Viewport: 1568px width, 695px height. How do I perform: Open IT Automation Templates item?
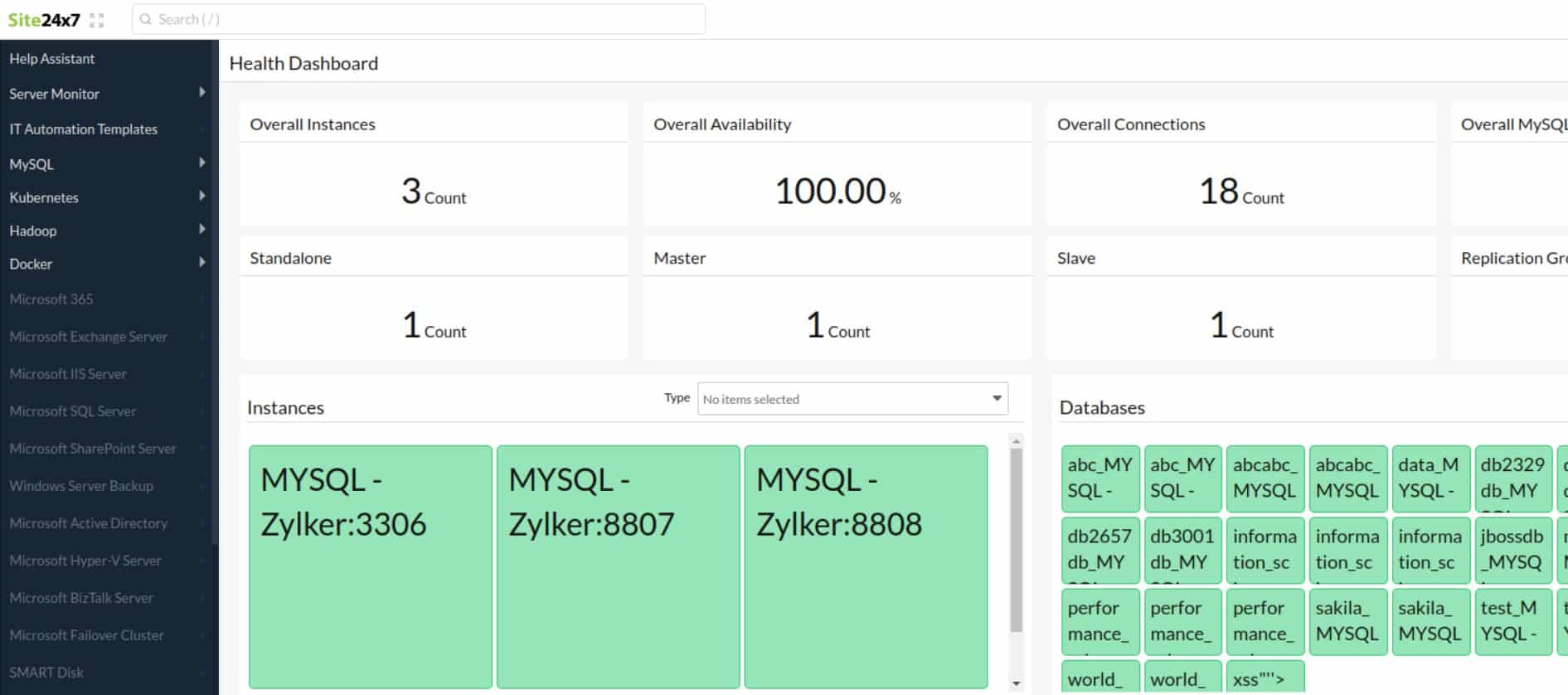[x=83, y=129]
